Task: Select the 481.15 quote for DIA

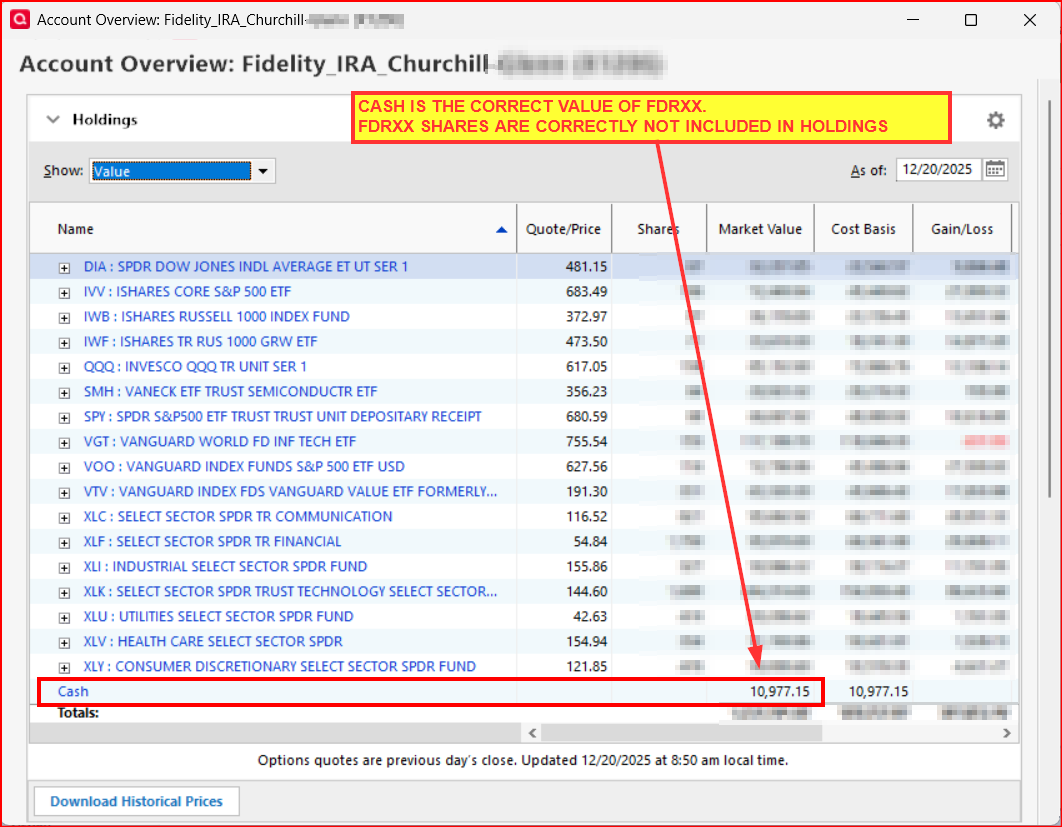Action: (x=587, y=267)
